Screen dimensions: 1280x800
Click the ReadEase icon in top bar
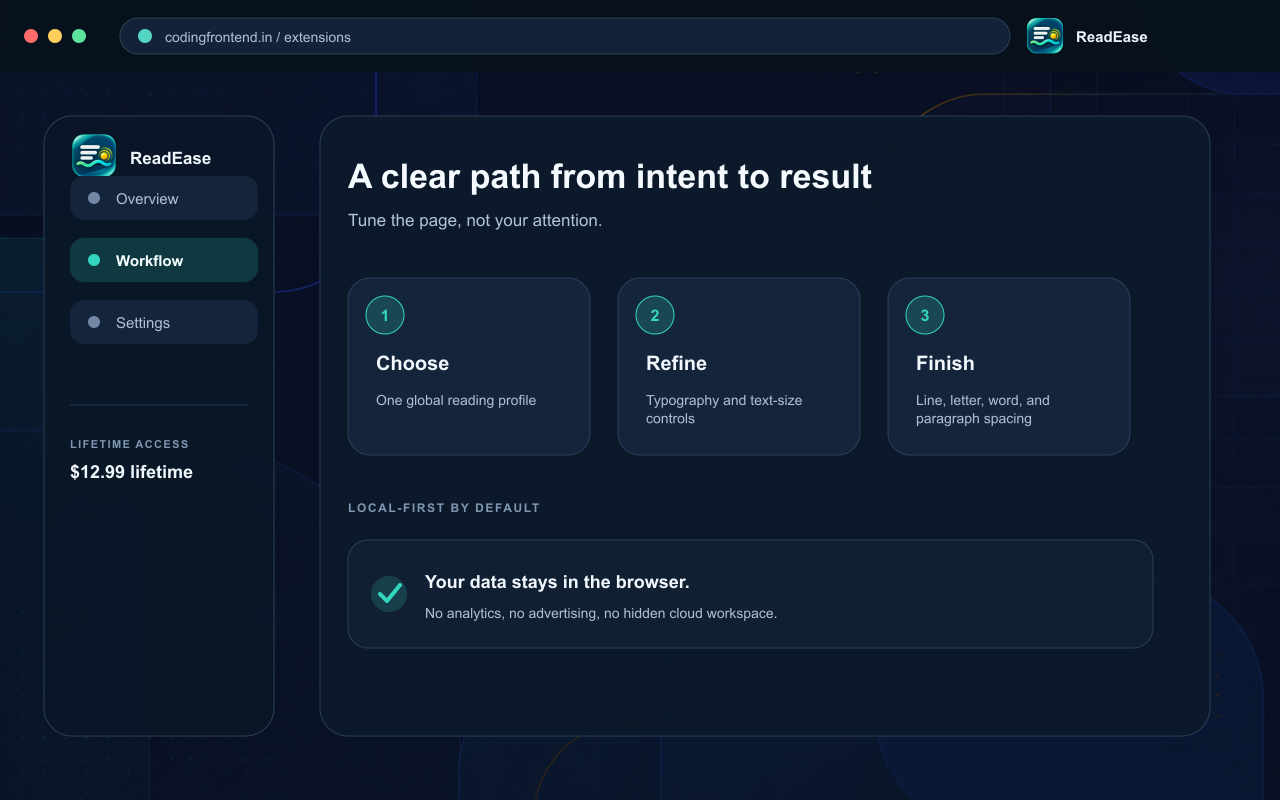tap(1045, 36)
